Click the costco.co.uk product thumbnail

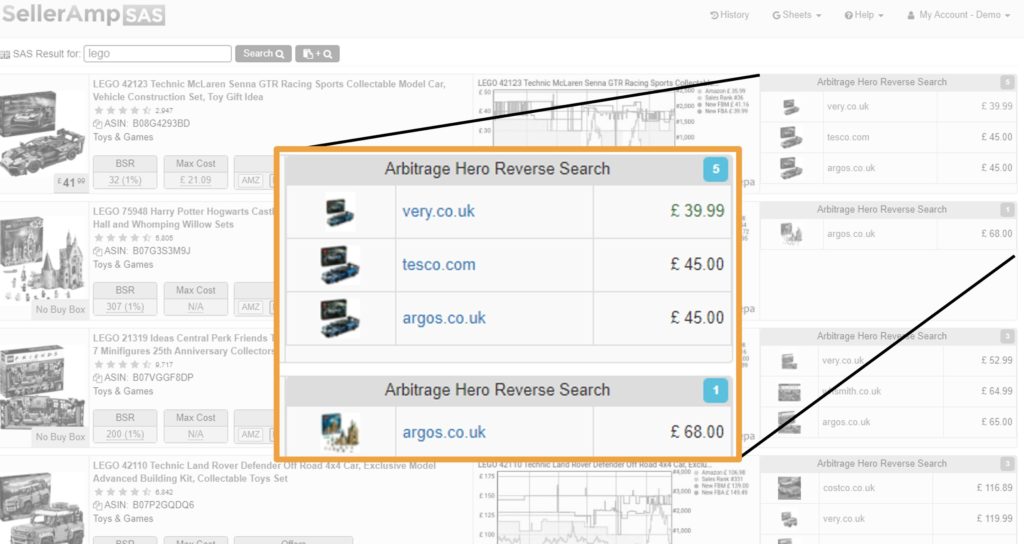point(789,488)
